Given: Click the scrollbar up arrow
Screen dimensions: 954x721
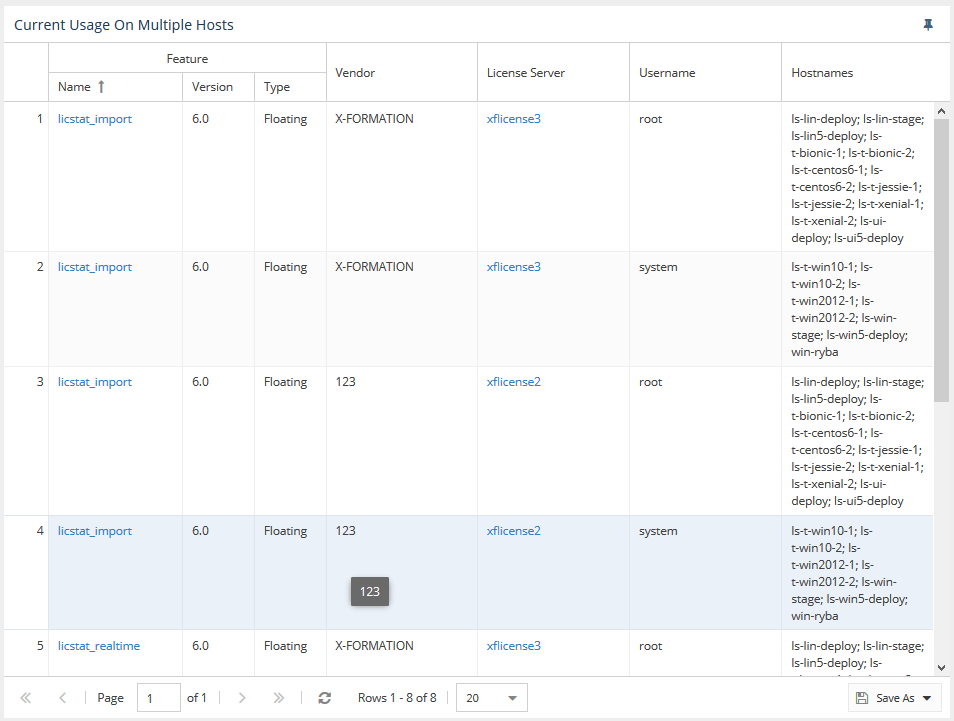Looking at the screenshot, I should [x=941, y=111].
